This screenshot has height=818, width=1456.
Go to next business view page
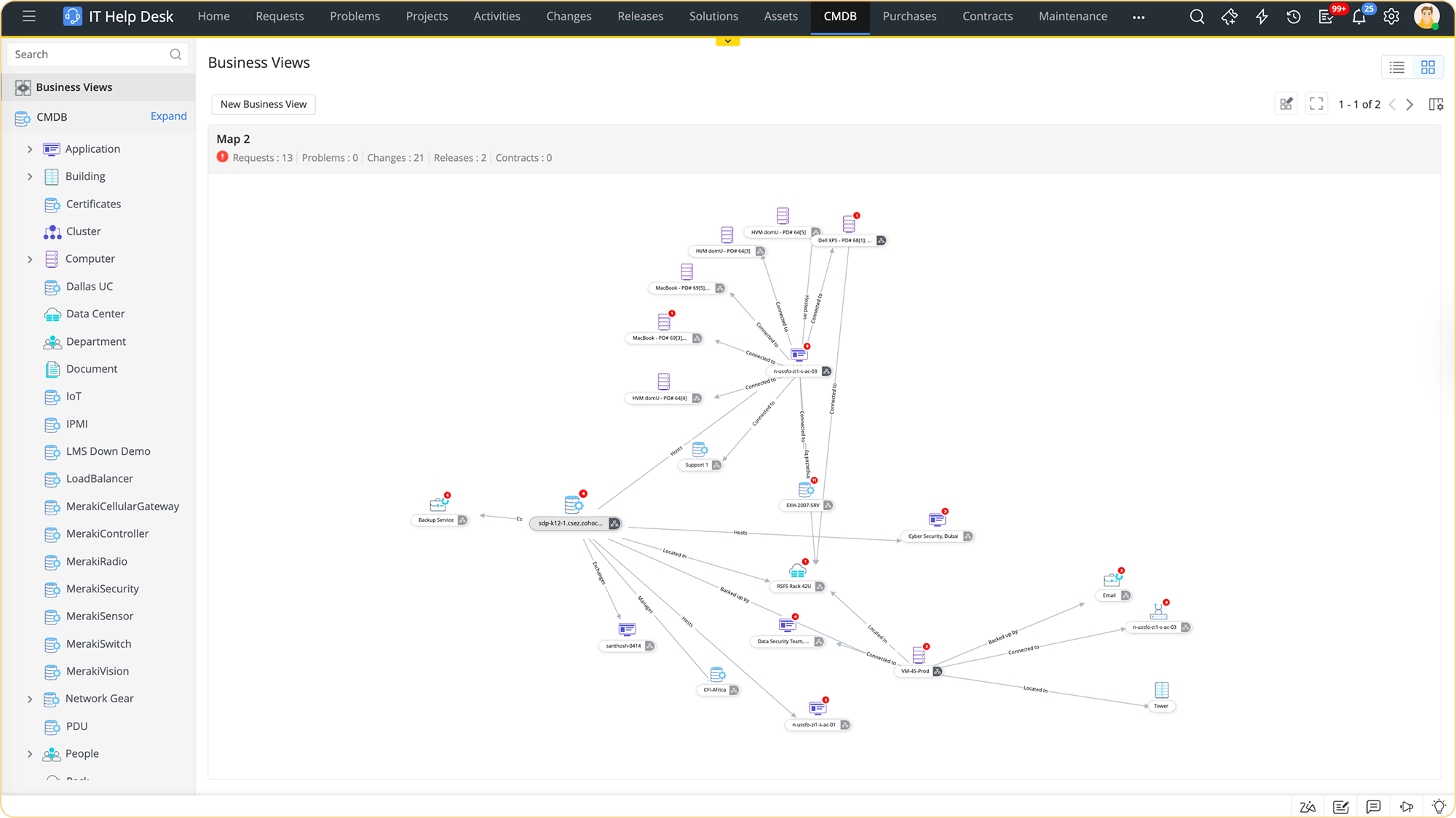pos(1409,104)
